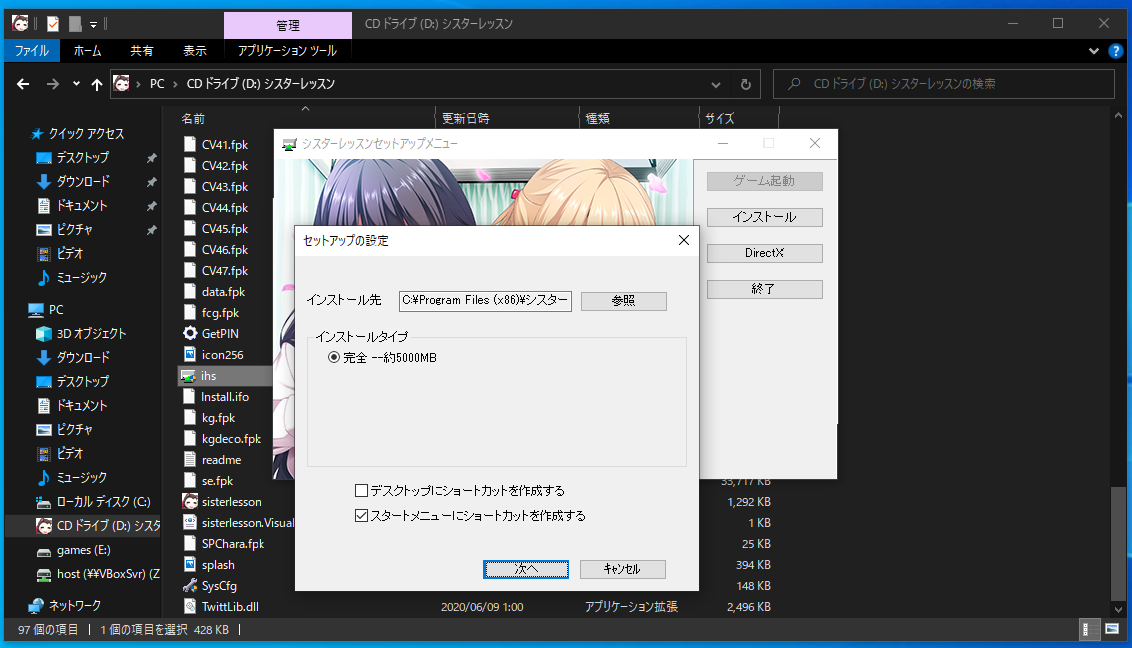Open the address bar history dropdown
1132x648 pixels.
(x=715, y=84)
